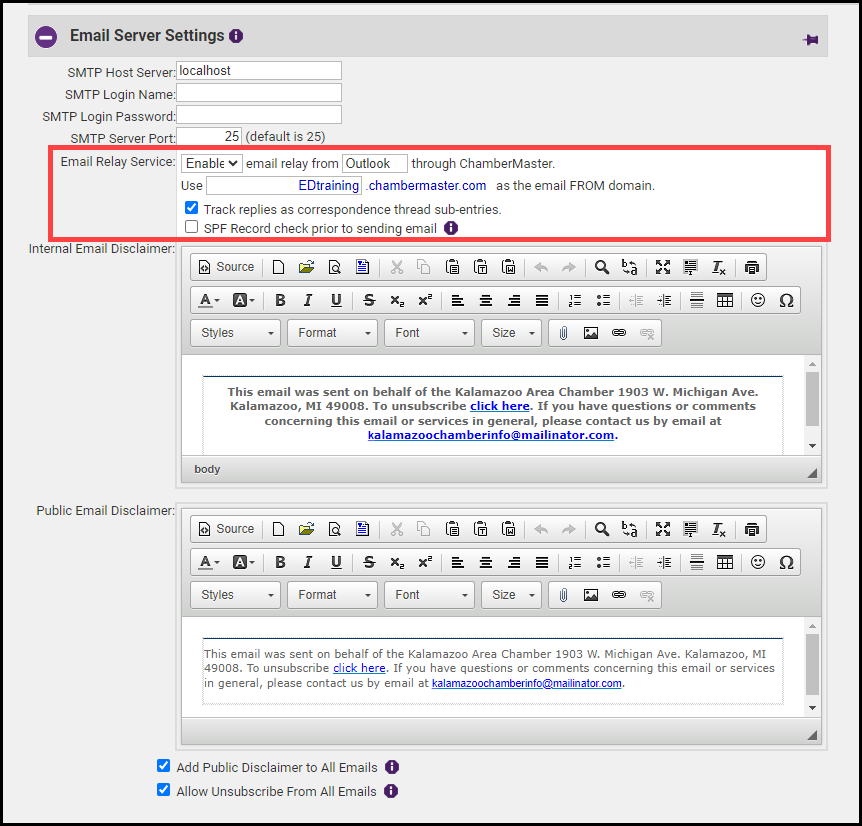The image size is (862, 826).
Task: Uncheck Track replies as correspondence thread sub-entries
Action: point(192,209)
